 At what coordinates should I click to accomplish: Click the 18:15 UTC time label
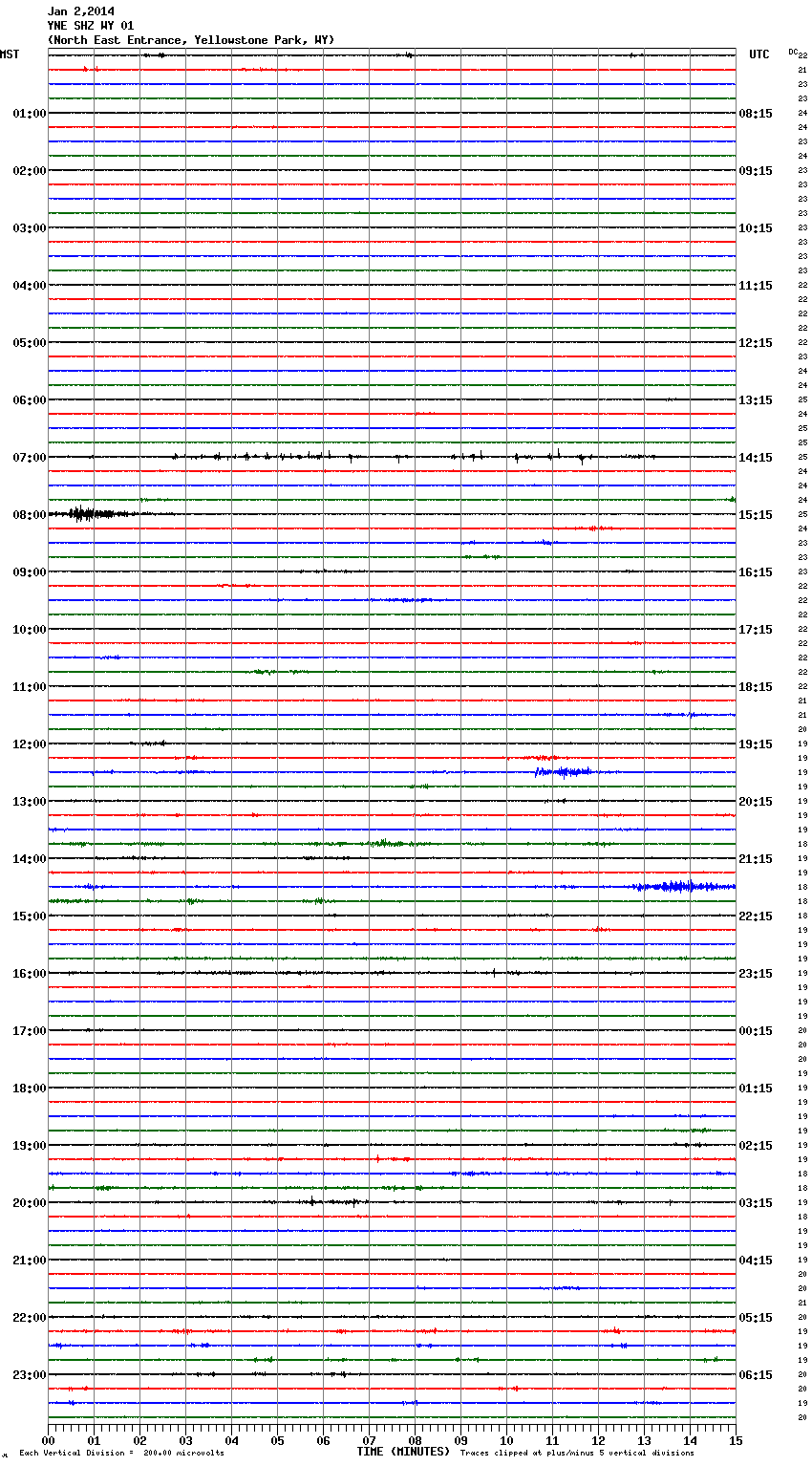[x=756, y=687]
